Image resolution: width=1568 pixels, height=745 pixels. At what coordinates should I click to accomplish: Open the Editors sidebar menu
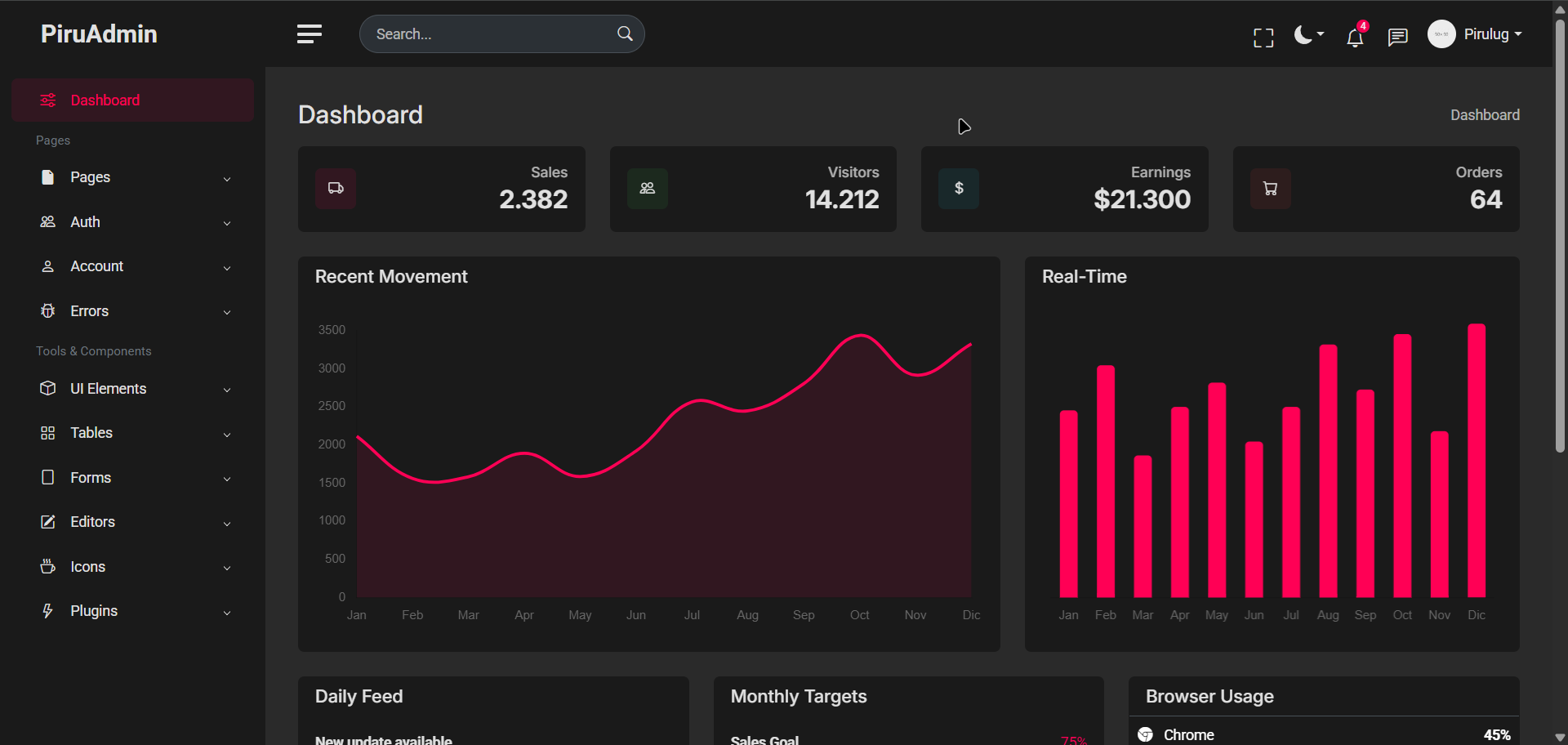[132, 522]
